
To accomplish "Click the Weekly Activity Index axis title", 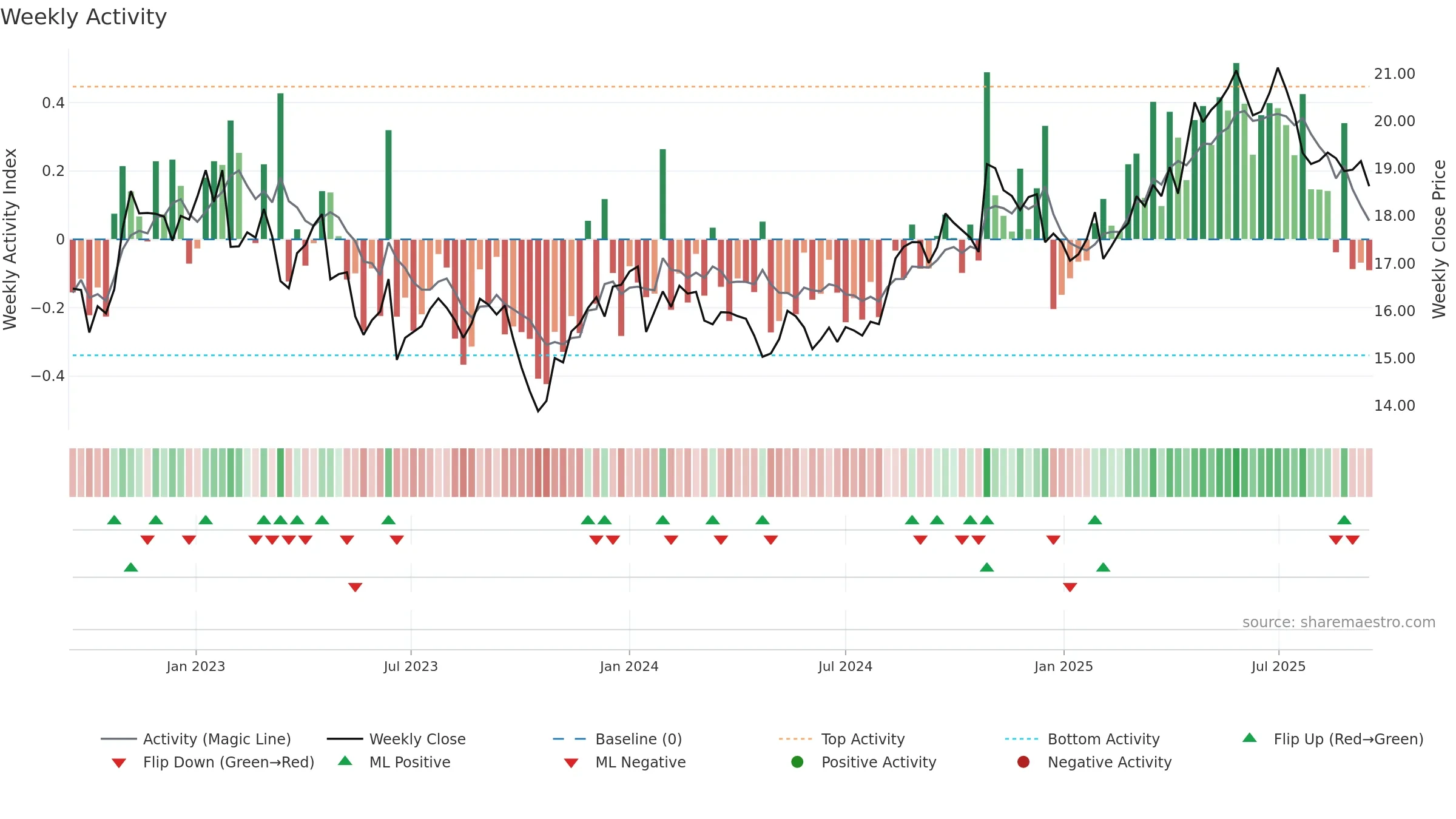I will [x=10, y=239].
